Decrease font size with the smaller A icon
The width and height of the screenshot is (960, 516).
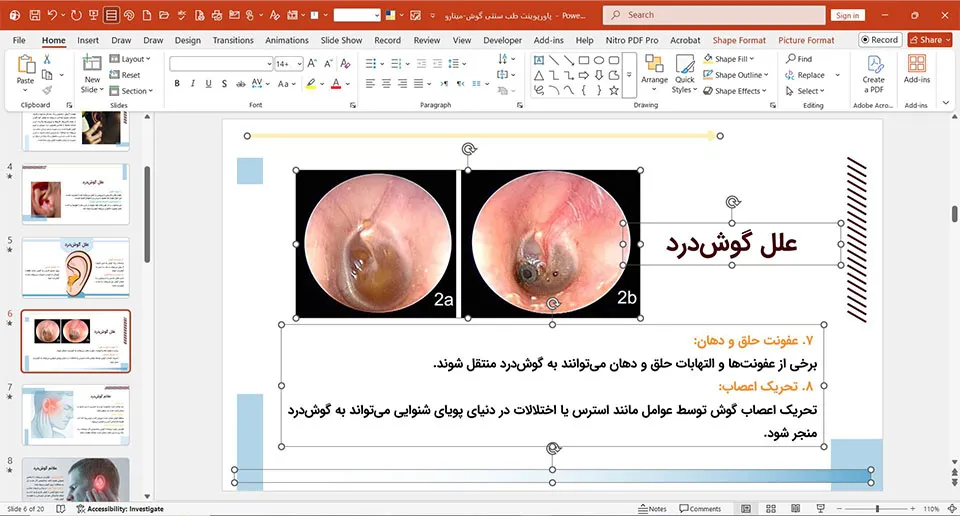coord(329,64)
